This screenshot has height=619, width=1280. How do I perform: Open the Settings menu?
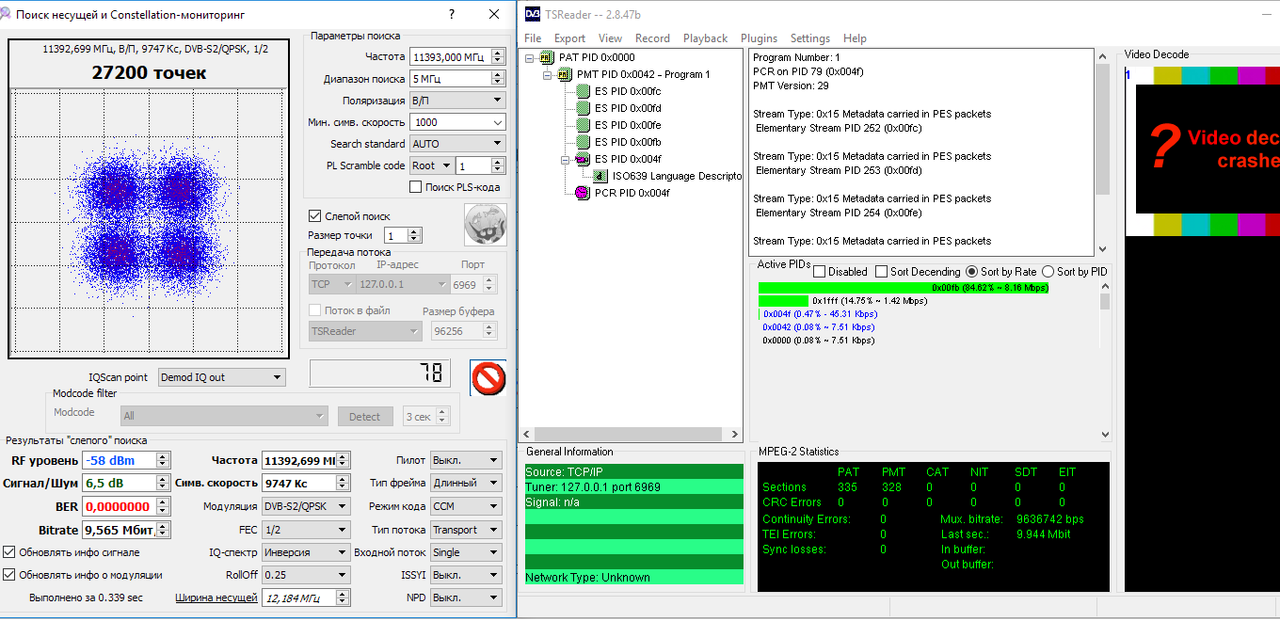click(x=810, y=38)
